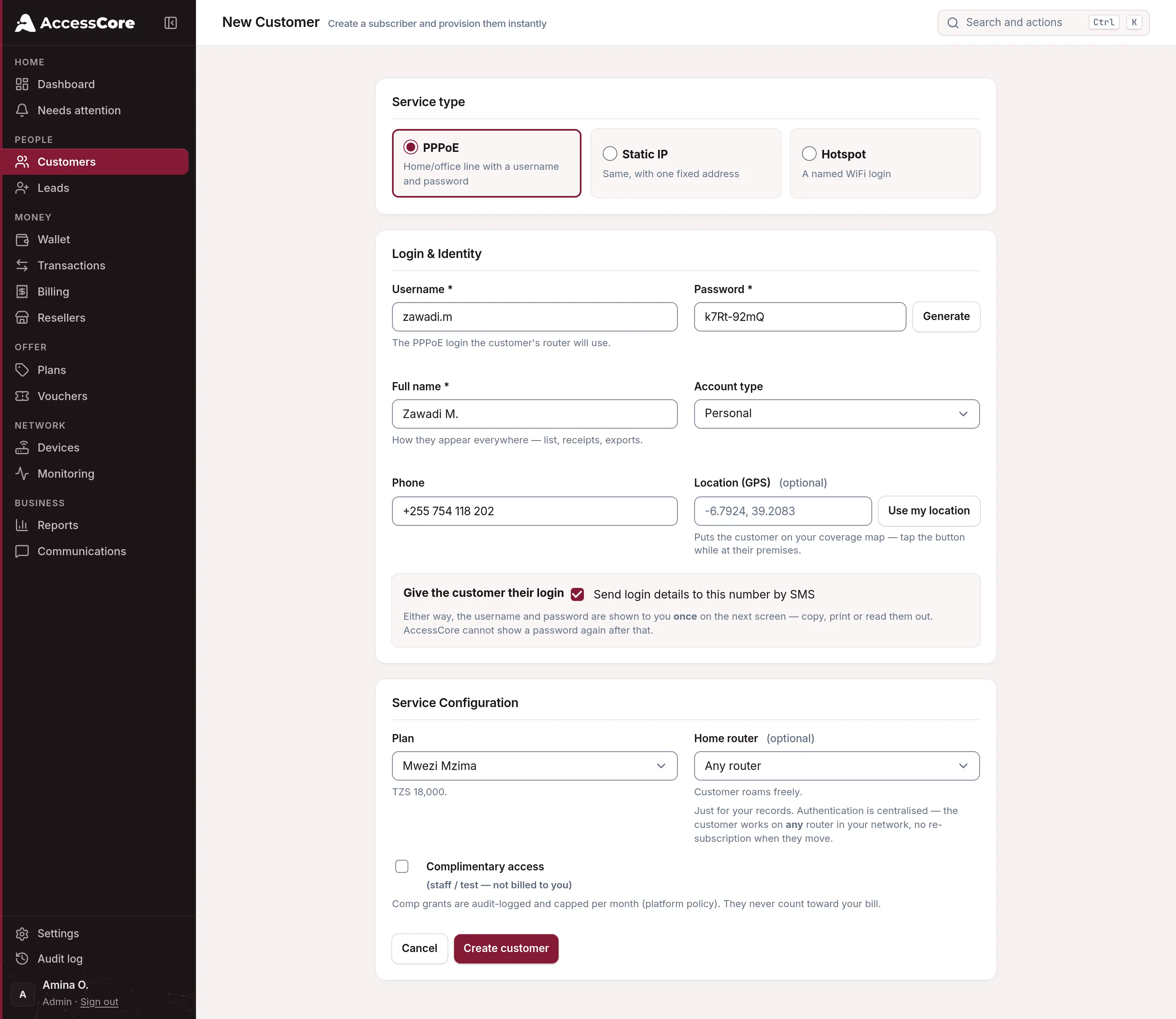Enable Complimentary access checkbox

coord(402,866)
